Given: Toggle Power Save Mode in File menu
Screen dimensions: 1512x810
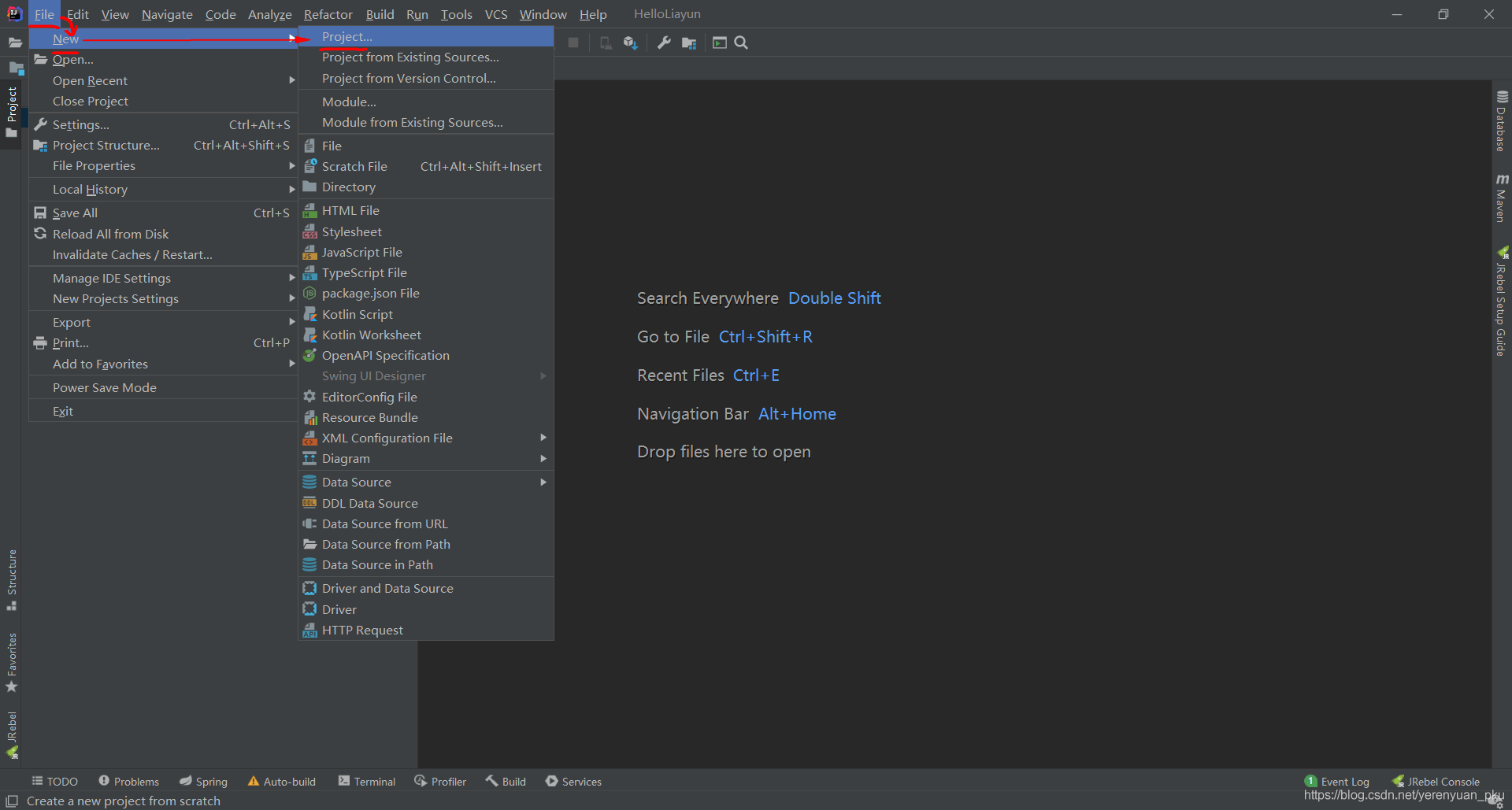Looking at the screenshot, I should click(163, 387).
